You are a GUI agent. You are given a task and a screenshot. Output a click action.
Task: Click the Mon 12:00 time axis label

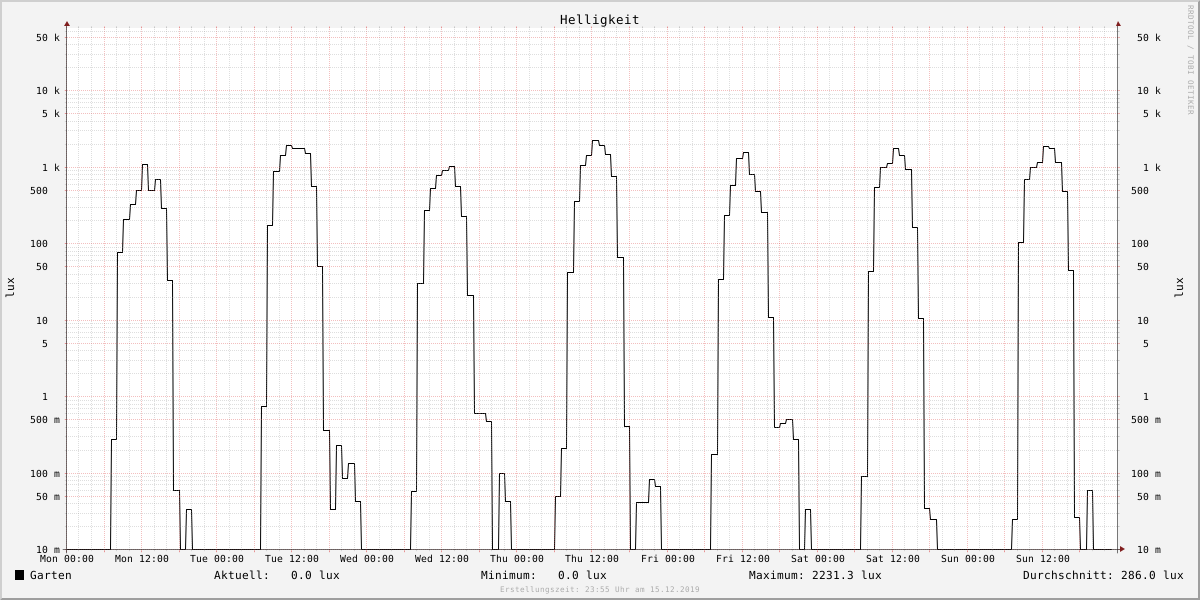(x=142, y=559)
